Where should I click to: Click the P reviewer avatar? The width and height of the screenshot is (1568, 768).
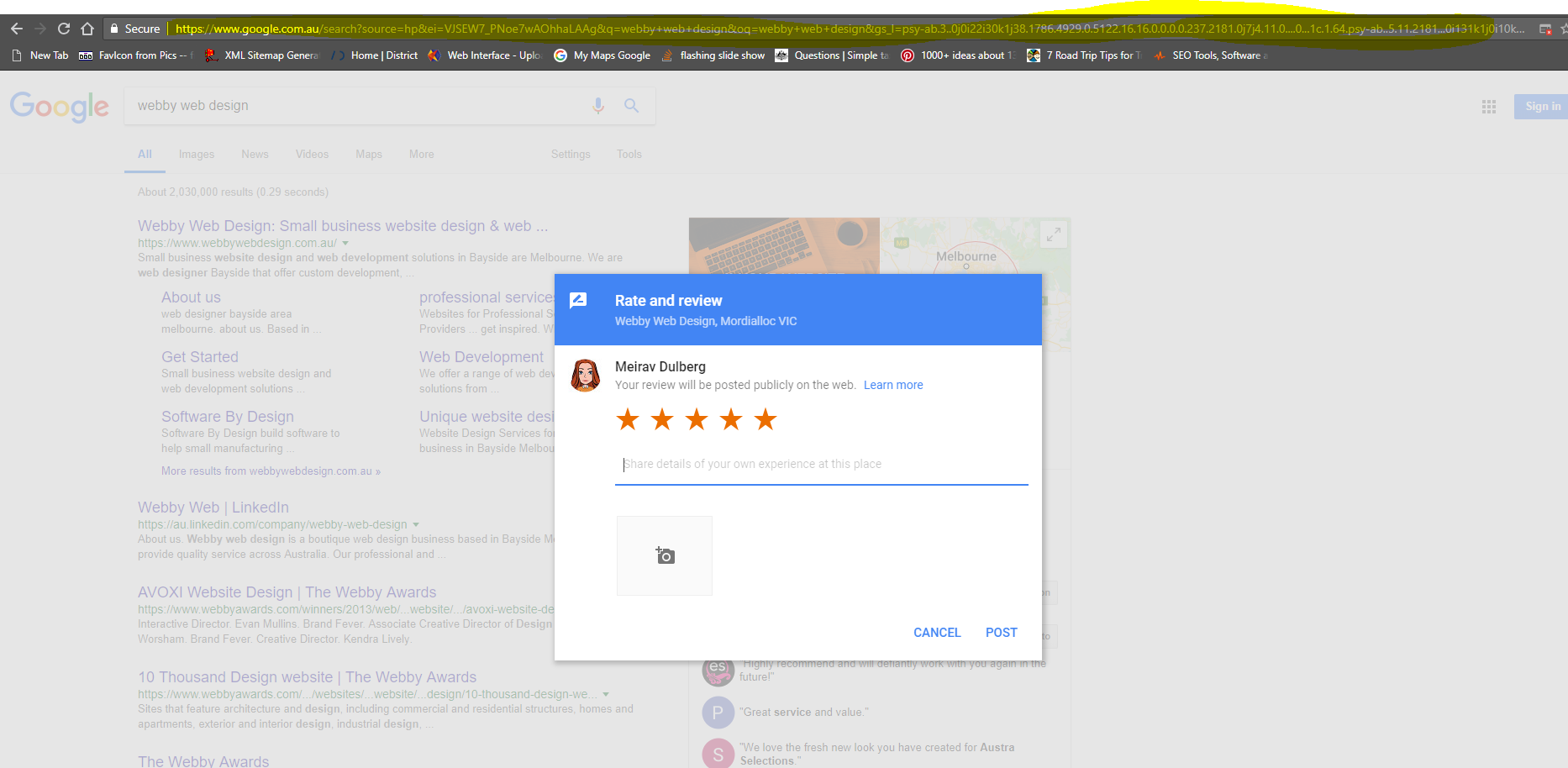pyautogui.click(x=718, y=713)
